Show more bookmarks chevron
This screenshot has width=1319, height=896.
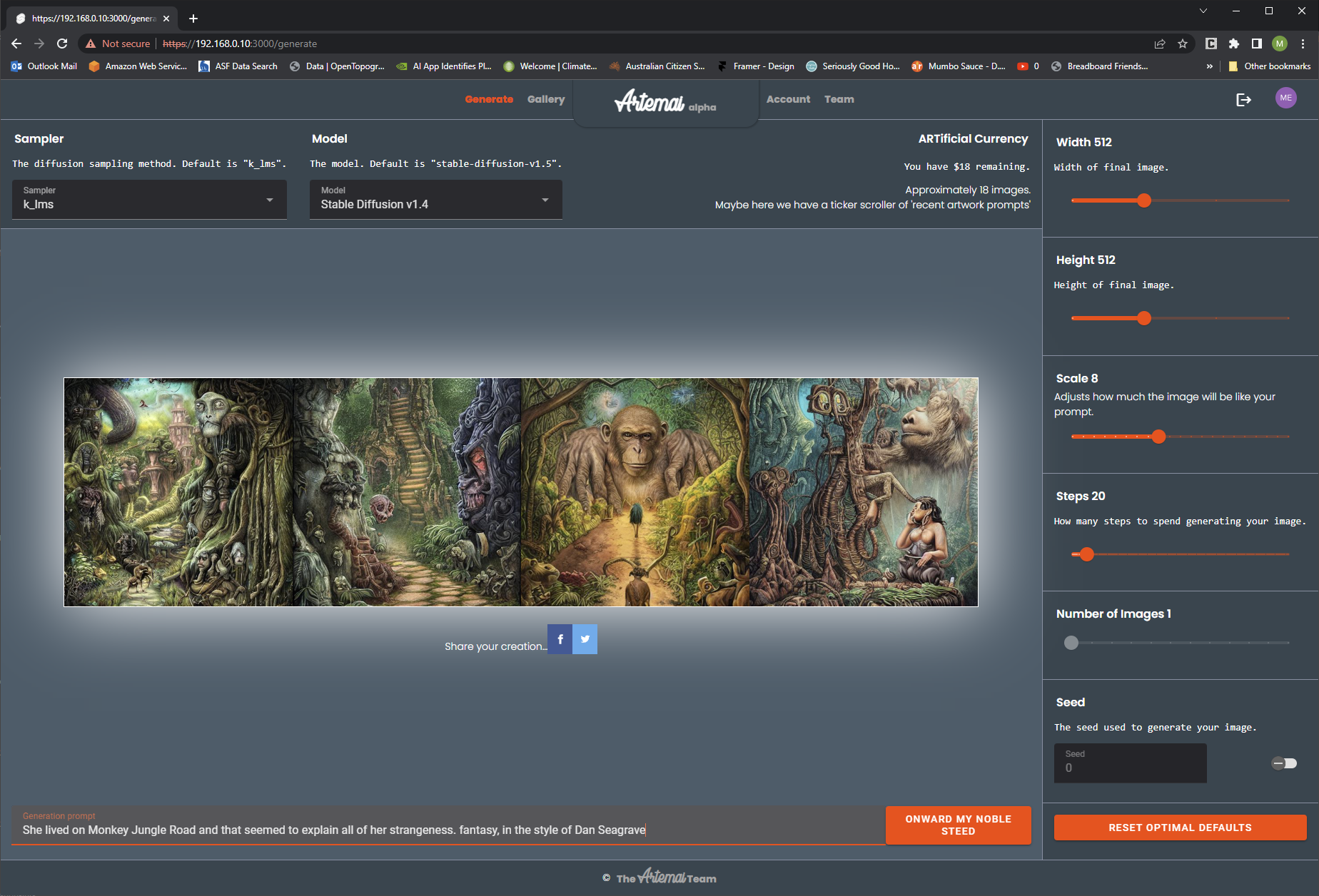[1209, 66]
